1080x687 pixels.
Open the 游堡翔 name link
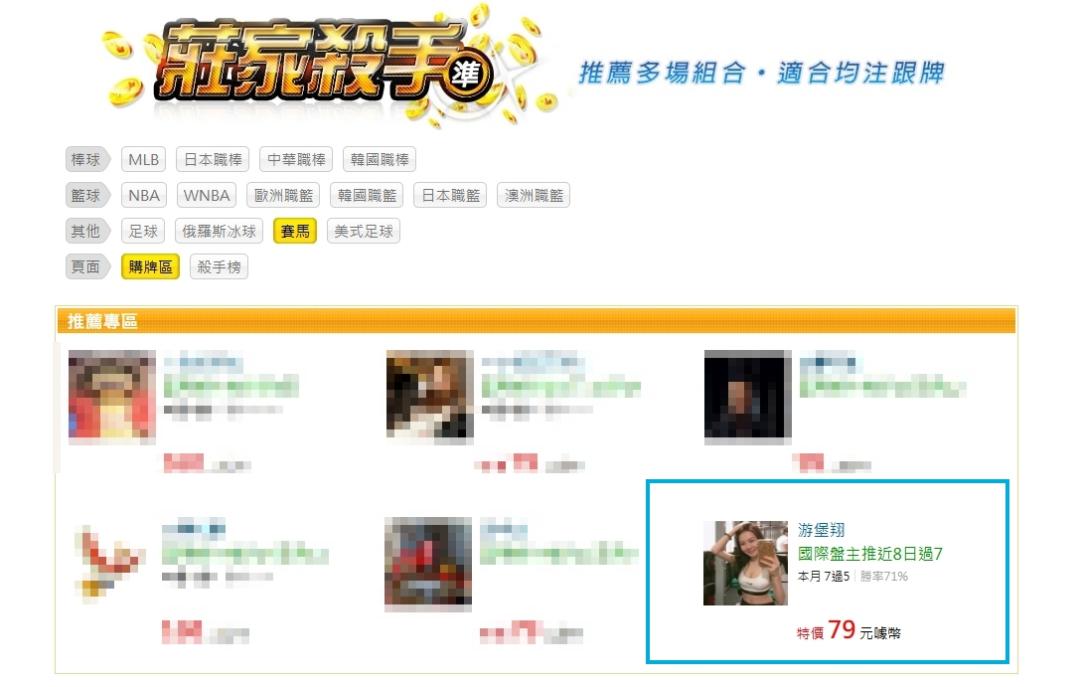(x=821, y=530)
